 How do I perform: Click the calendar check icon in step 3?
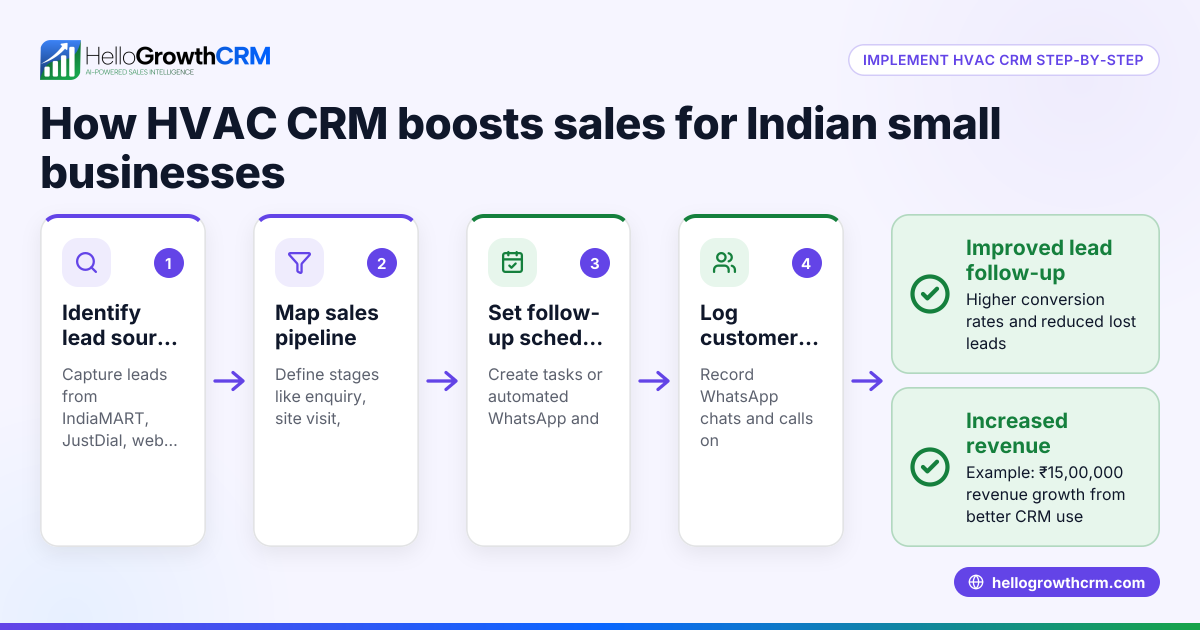pyautogui.click(x=512, y=263)
